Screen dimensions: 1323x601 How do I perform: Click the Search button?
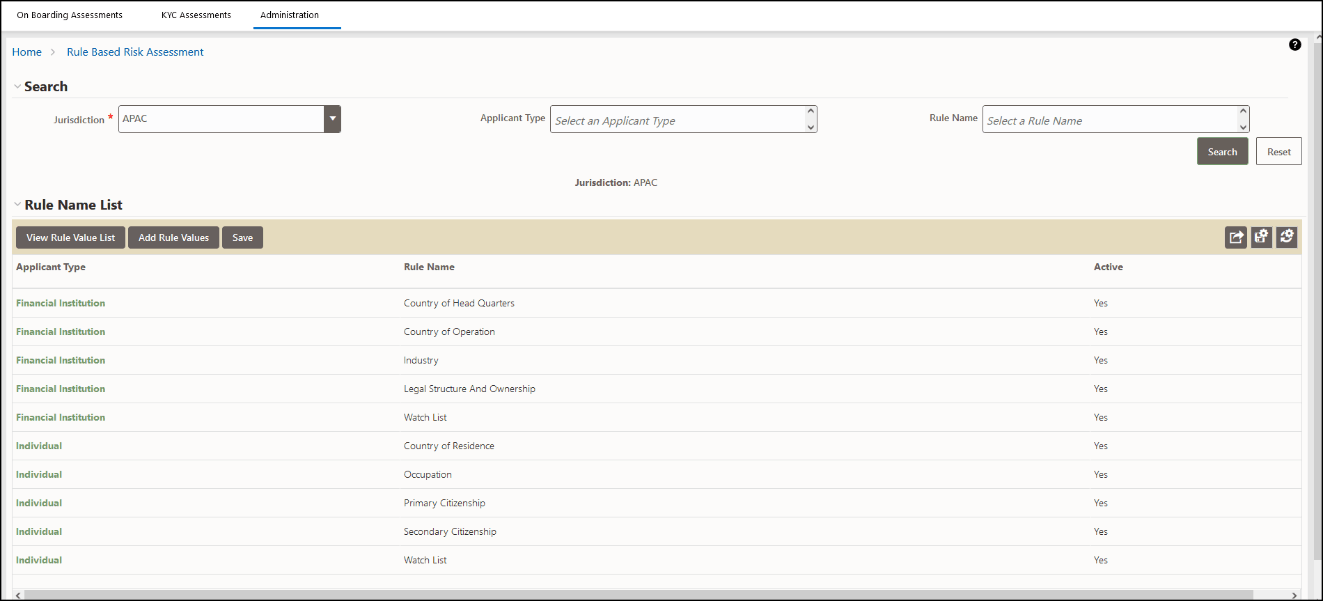click(x=1222, y=152)
